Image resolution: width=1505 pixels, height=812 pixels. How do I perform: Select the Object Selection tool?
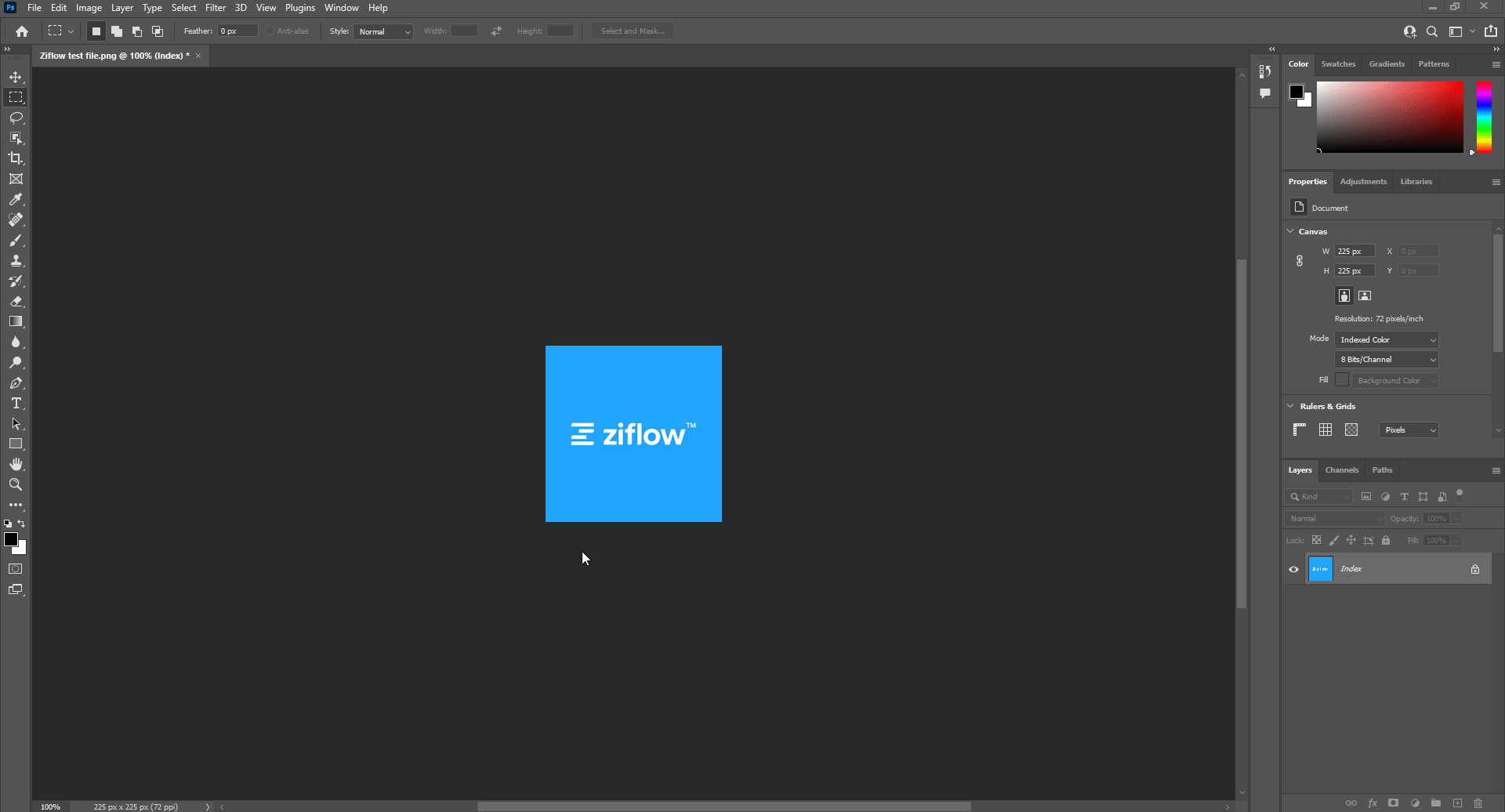pos(16,138)
